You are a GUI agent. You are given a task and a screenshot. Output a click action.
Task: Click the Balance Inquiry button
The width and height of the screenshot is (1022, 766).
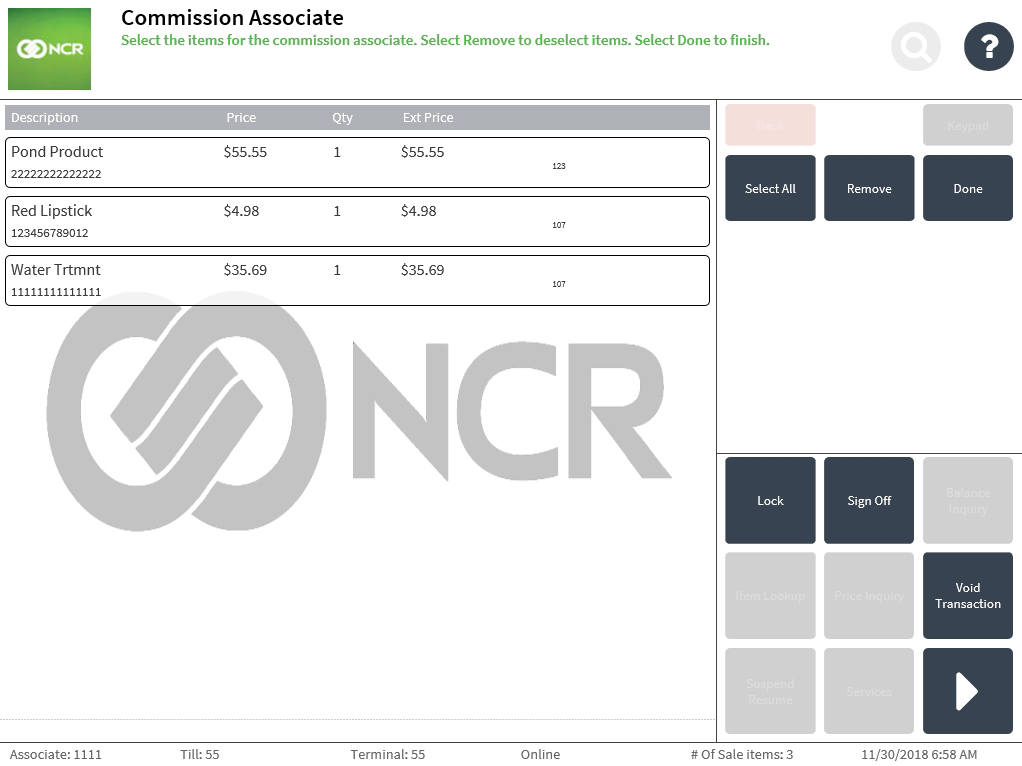coord(967,500)
